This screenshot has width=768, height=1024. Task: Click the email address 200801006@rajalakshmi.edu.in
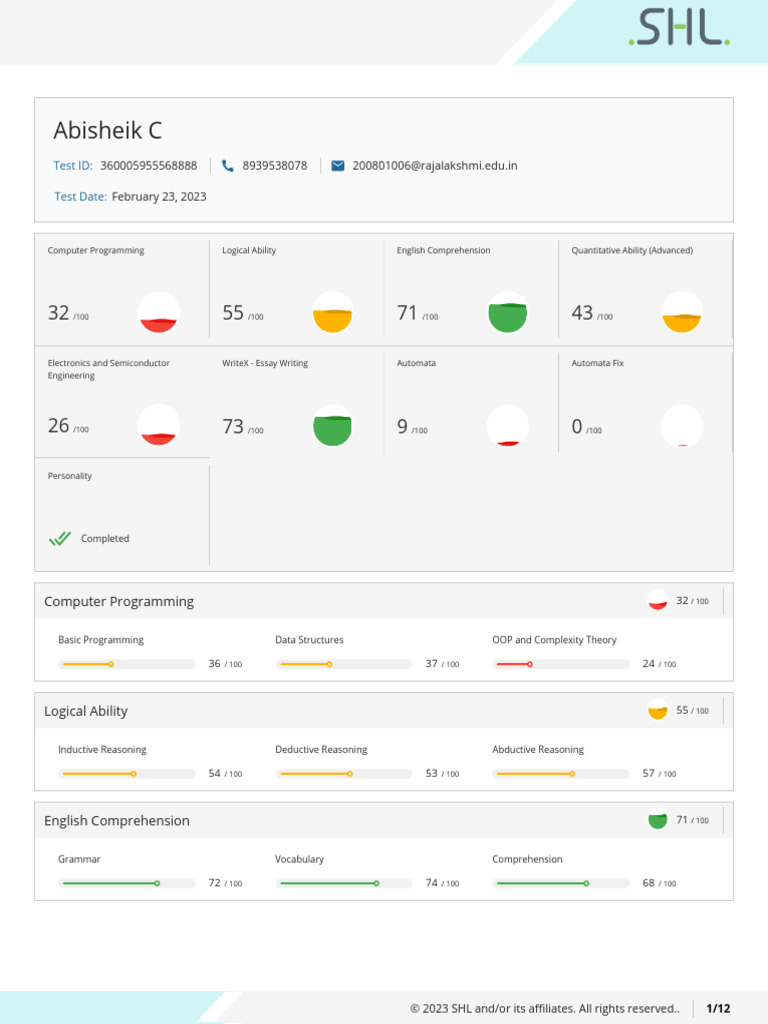click(435, 166)
